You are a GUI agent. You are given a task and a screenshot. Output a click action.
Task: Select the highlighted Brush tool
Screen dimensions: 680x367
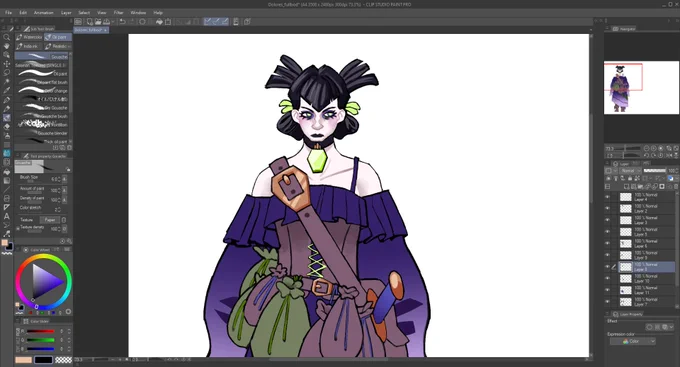(7, 118)
